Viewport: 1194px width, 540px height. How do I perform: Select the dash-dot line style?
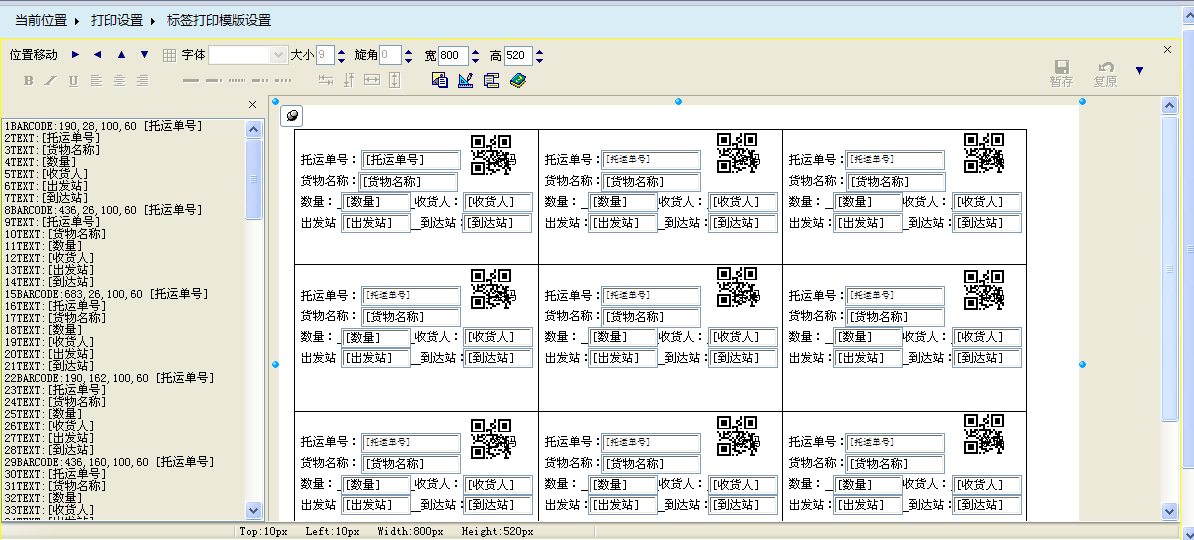point(214,80)
